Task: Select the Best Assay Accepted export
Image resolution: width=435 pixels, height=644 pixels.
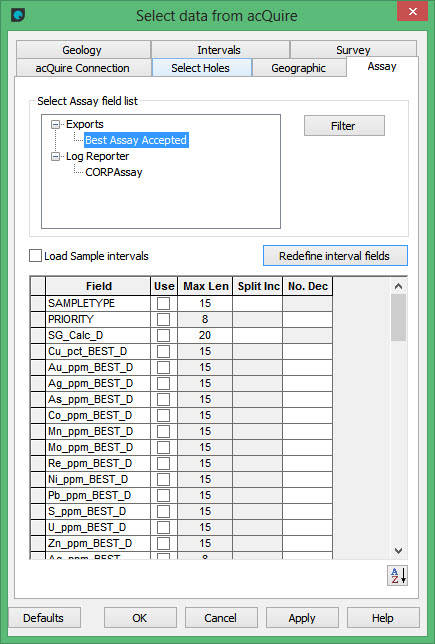Action: [x=136, y=140]
